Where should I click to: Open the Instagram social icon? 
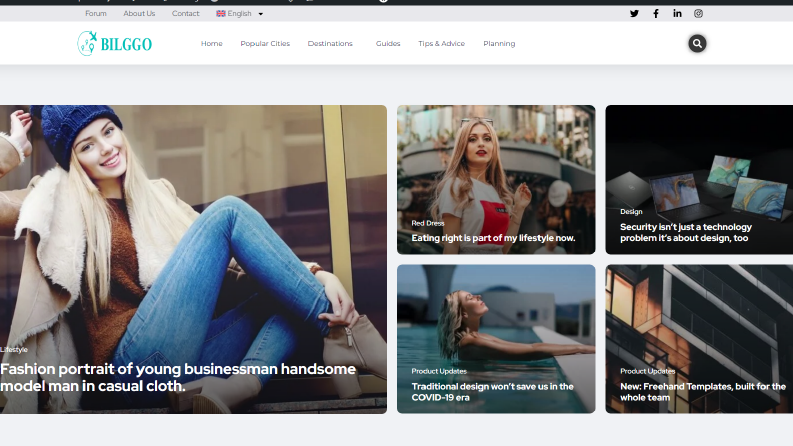click(698, 14)
